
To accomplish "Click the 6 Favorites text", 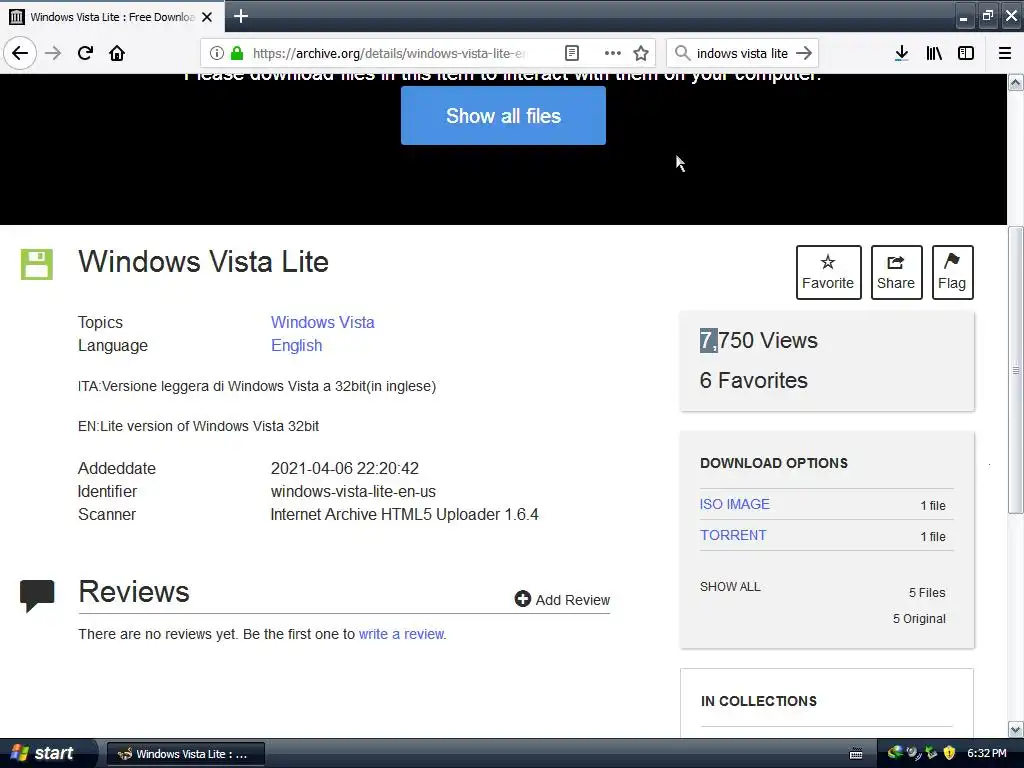I will [754, 380].
